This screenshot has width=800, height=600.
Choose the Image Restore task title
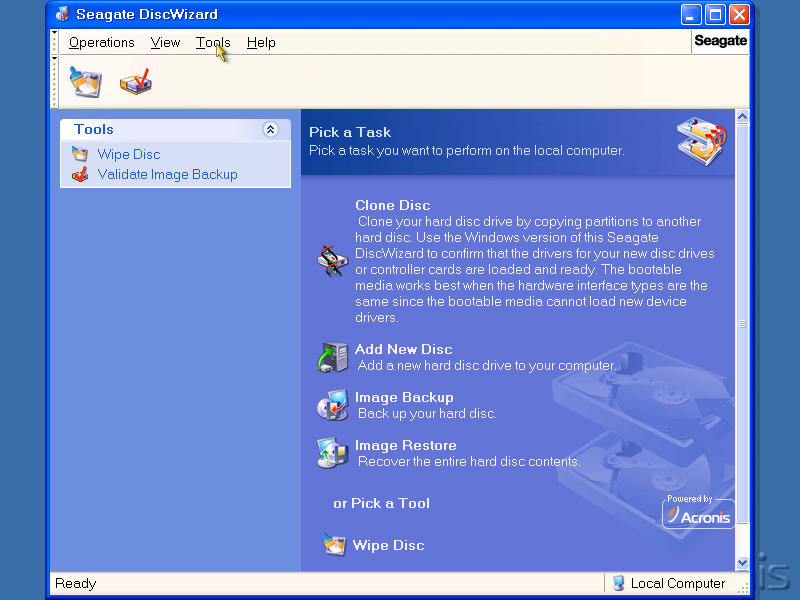(x=405, y=445)
